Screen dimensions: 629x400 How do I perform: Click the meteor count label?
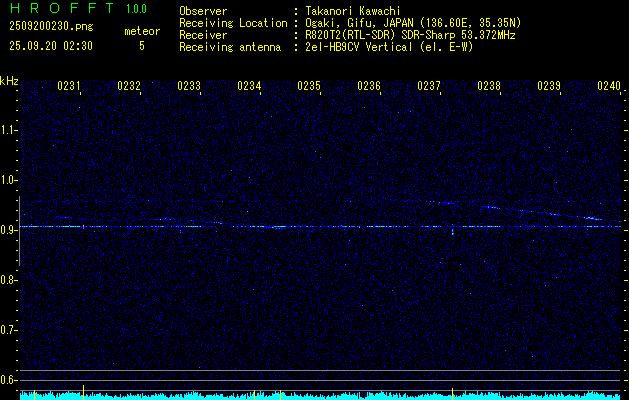pyautogui.click(x=142, y=31)
